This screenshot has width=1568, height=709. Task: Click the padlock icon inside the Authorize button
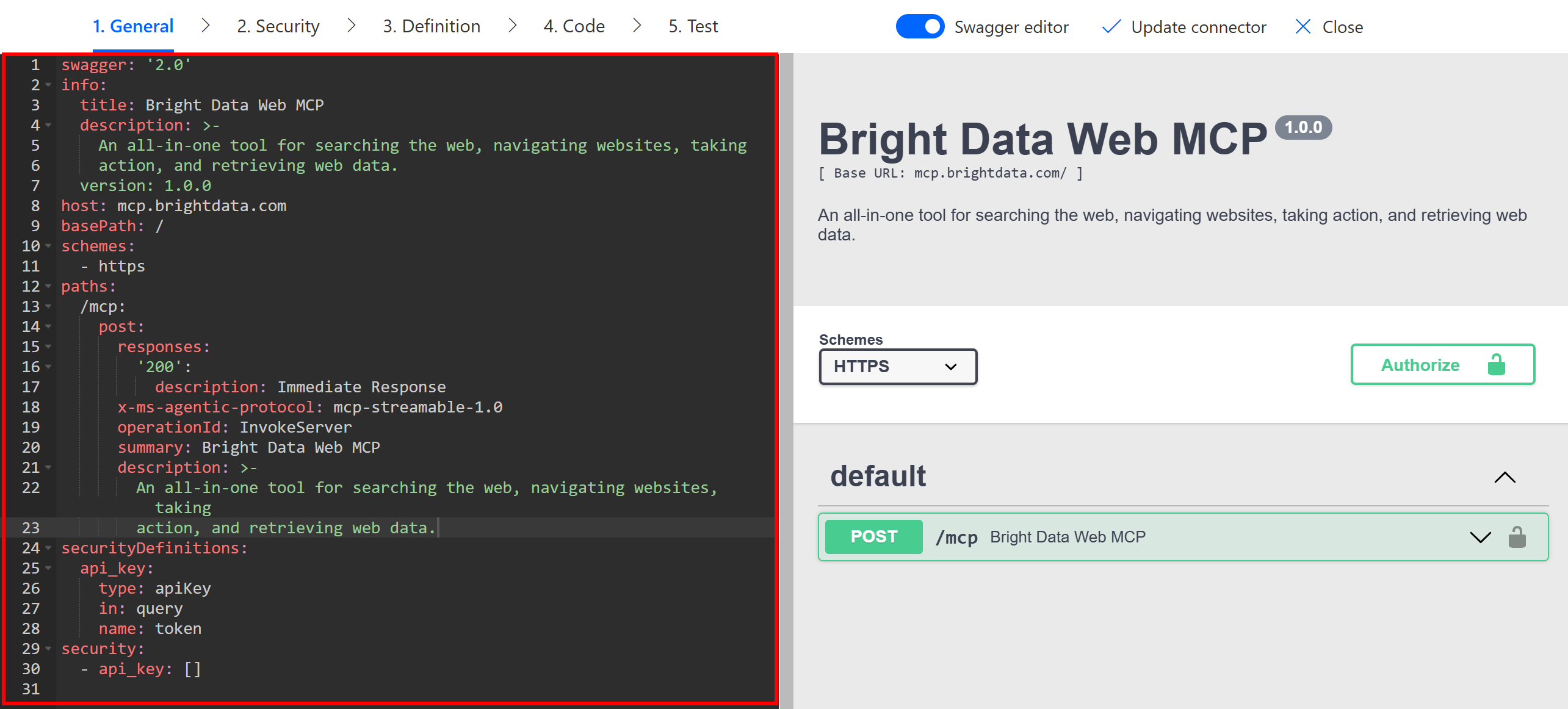coord(1496,365)
